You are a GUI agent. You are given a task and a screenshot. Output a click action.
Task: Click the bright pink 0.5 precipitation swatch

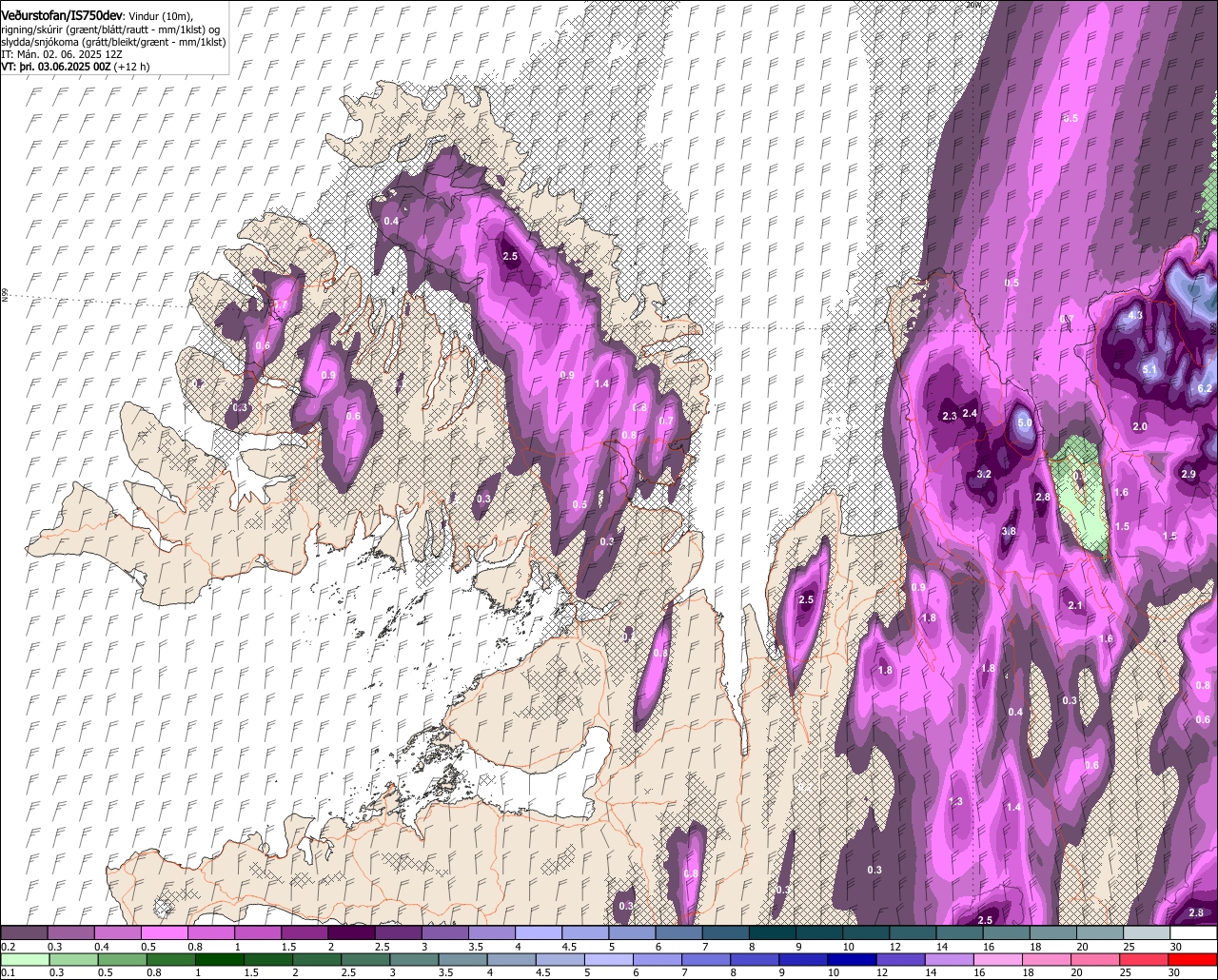pyautogui.click(x=164, y=932)
